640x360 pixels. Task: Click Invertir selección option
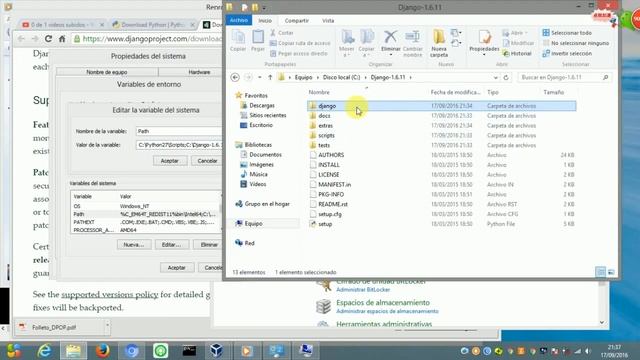[567, 53]
